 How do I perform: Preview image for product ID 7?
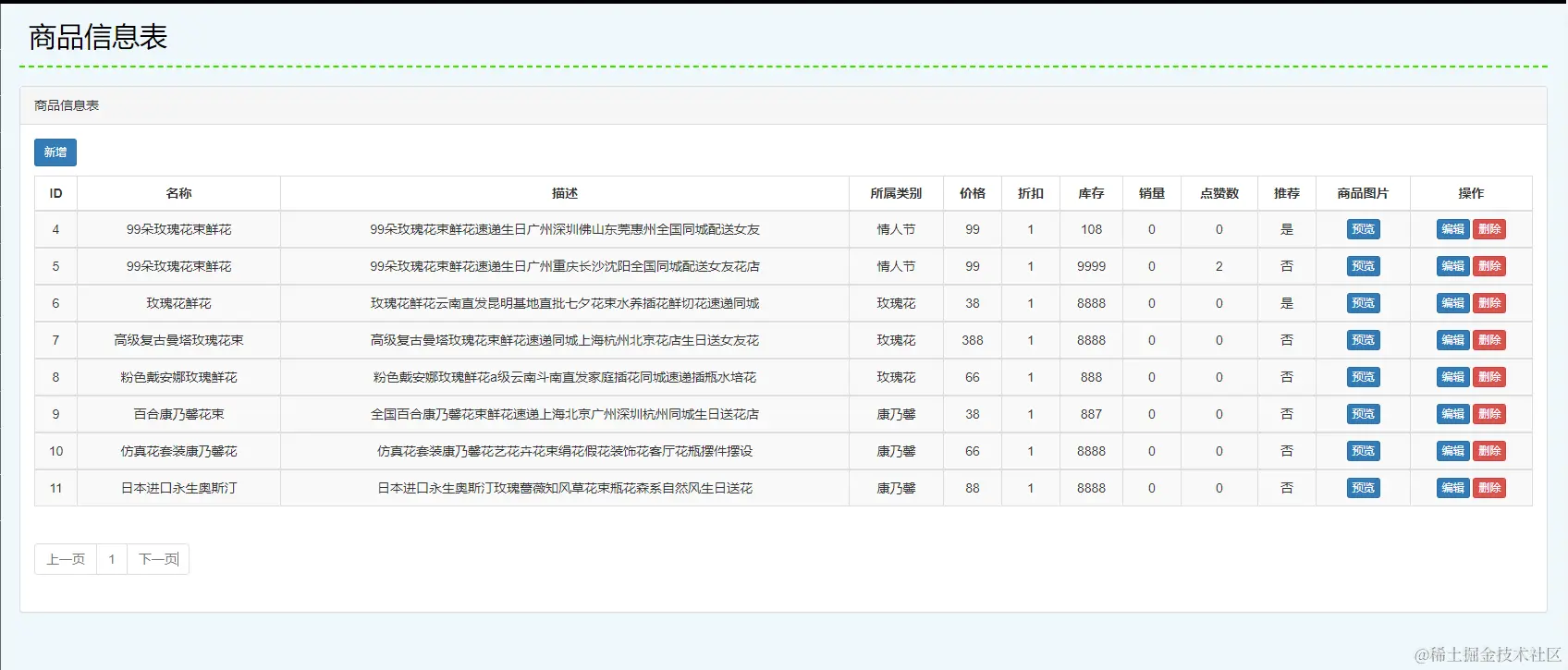[1363, 340]
